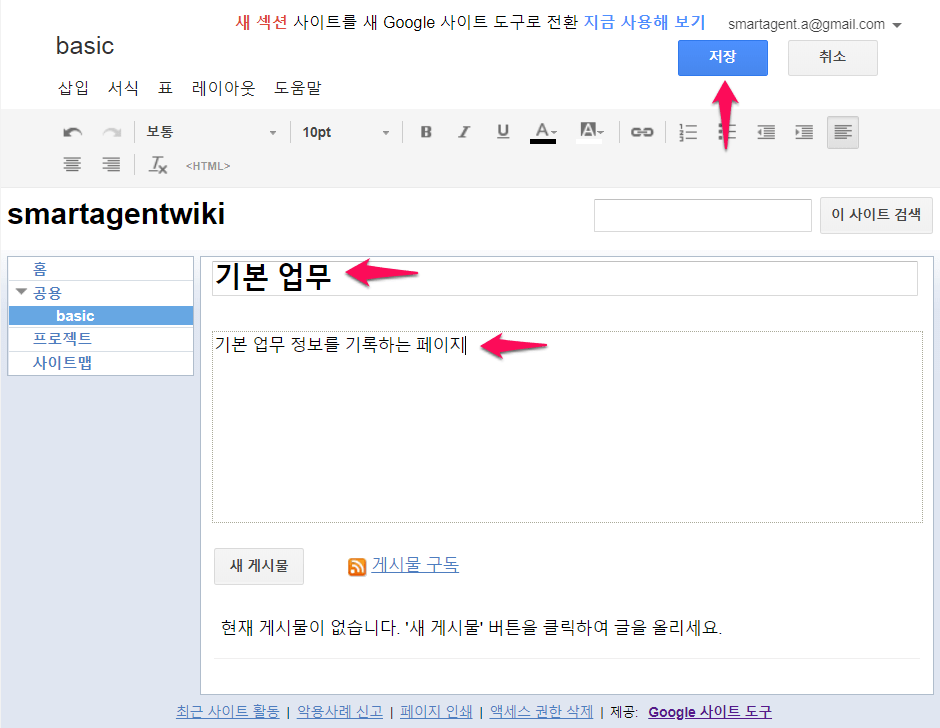940x728 pixels.
Task: Increase the text indent
Action: 803,131
